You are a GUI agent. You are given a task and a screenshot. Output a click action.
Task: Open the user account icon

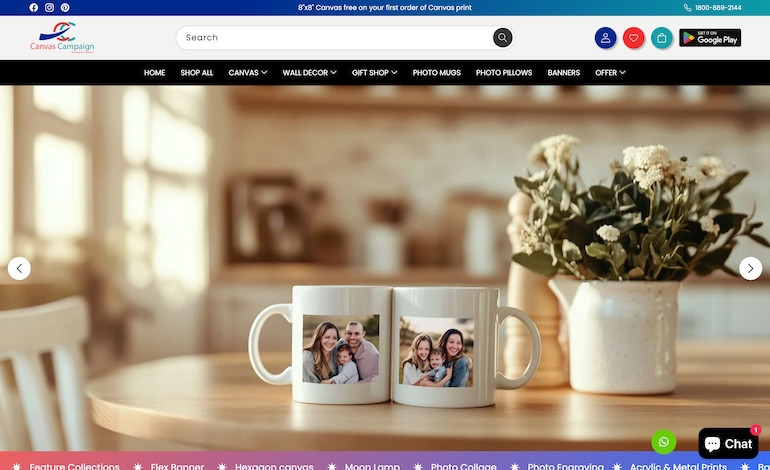[x=605, y=38]
